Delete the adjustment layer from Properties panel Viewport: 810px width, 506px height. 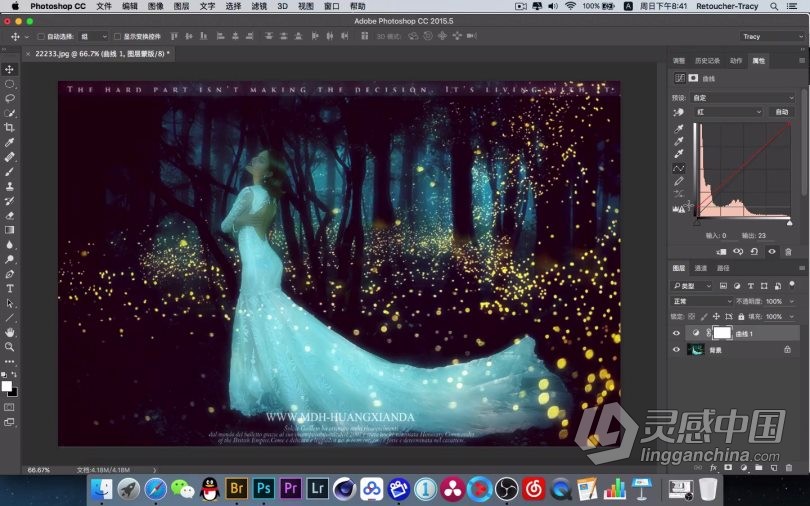point(788,251)
